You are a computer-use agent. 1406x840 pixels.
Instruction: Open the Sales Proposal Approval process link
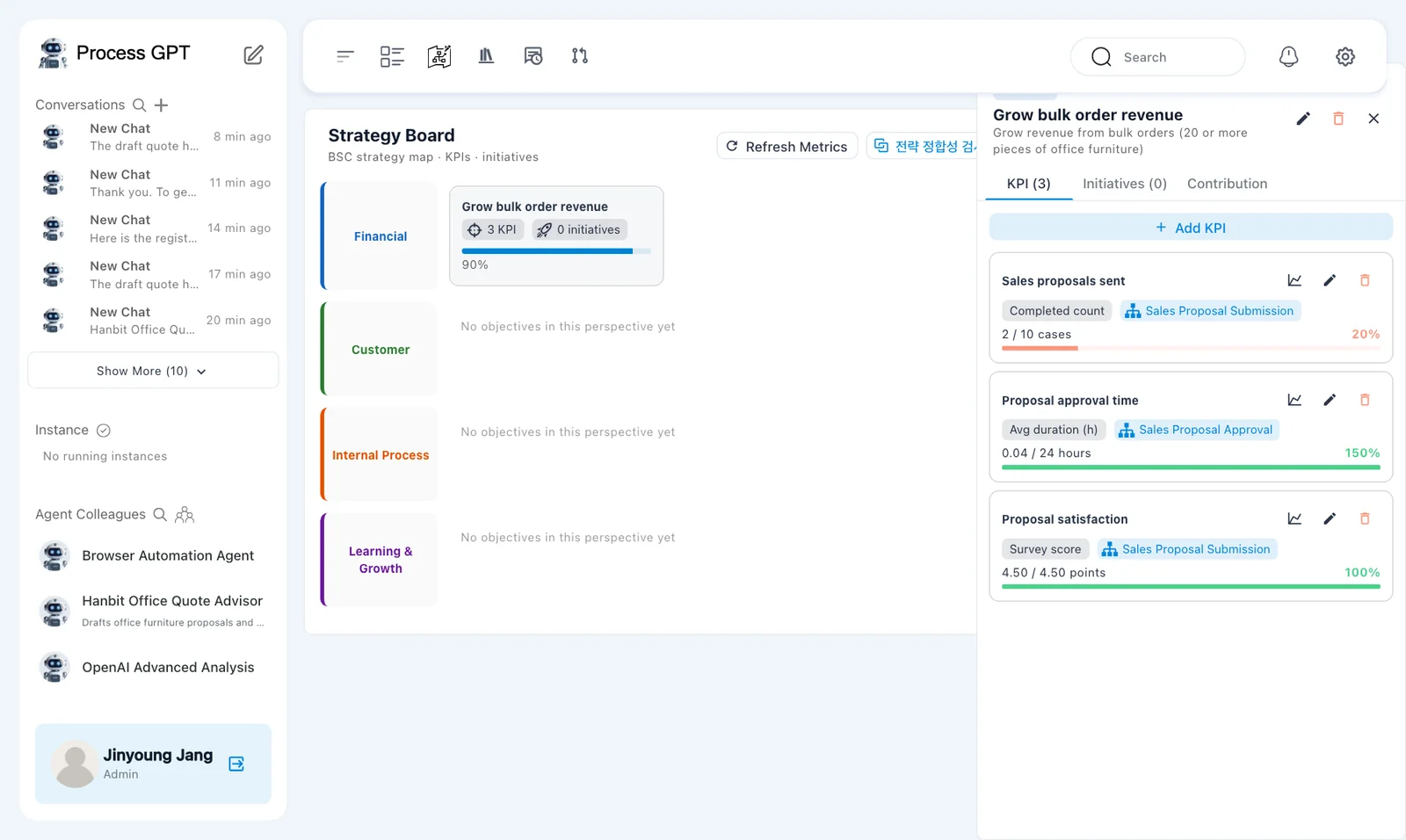[1197, 430]
